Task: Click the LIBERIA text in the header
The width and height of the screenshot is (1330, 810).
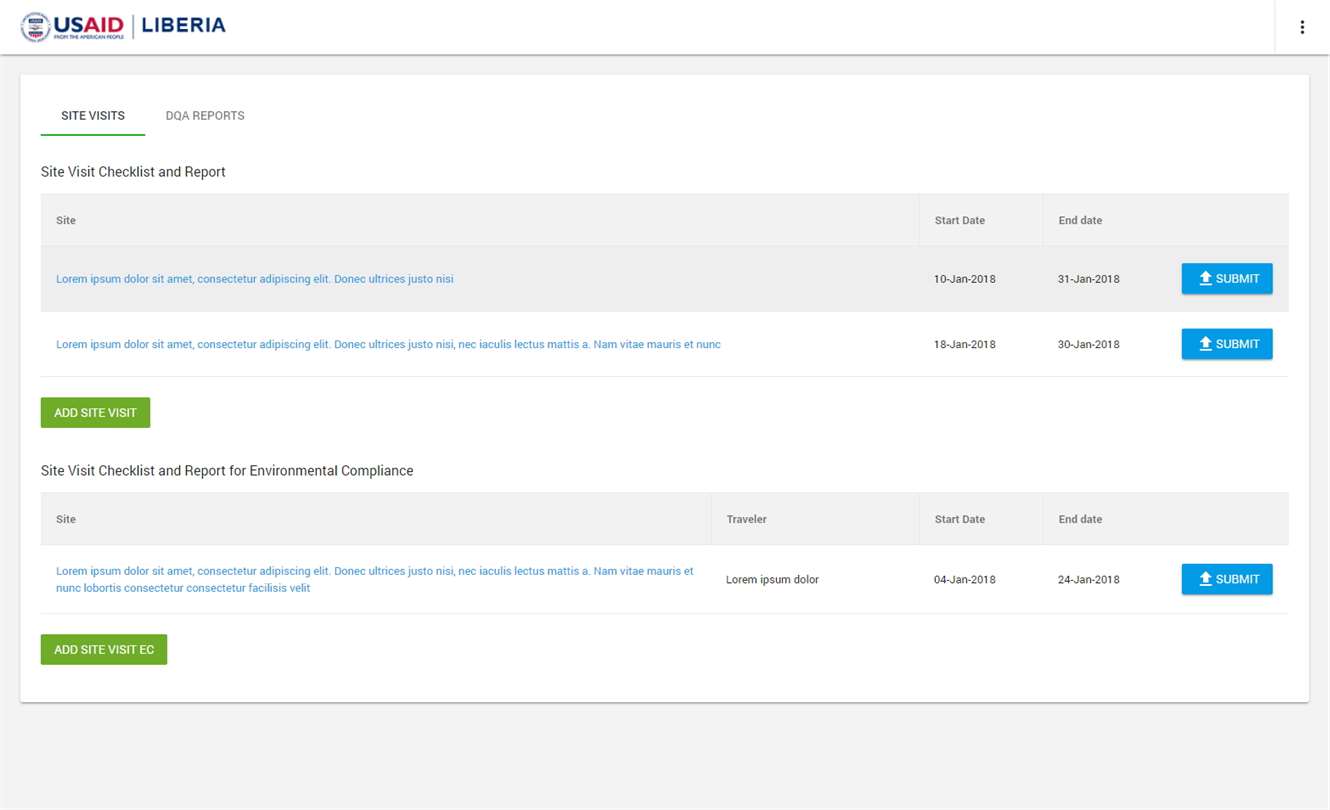Action: 184,26
